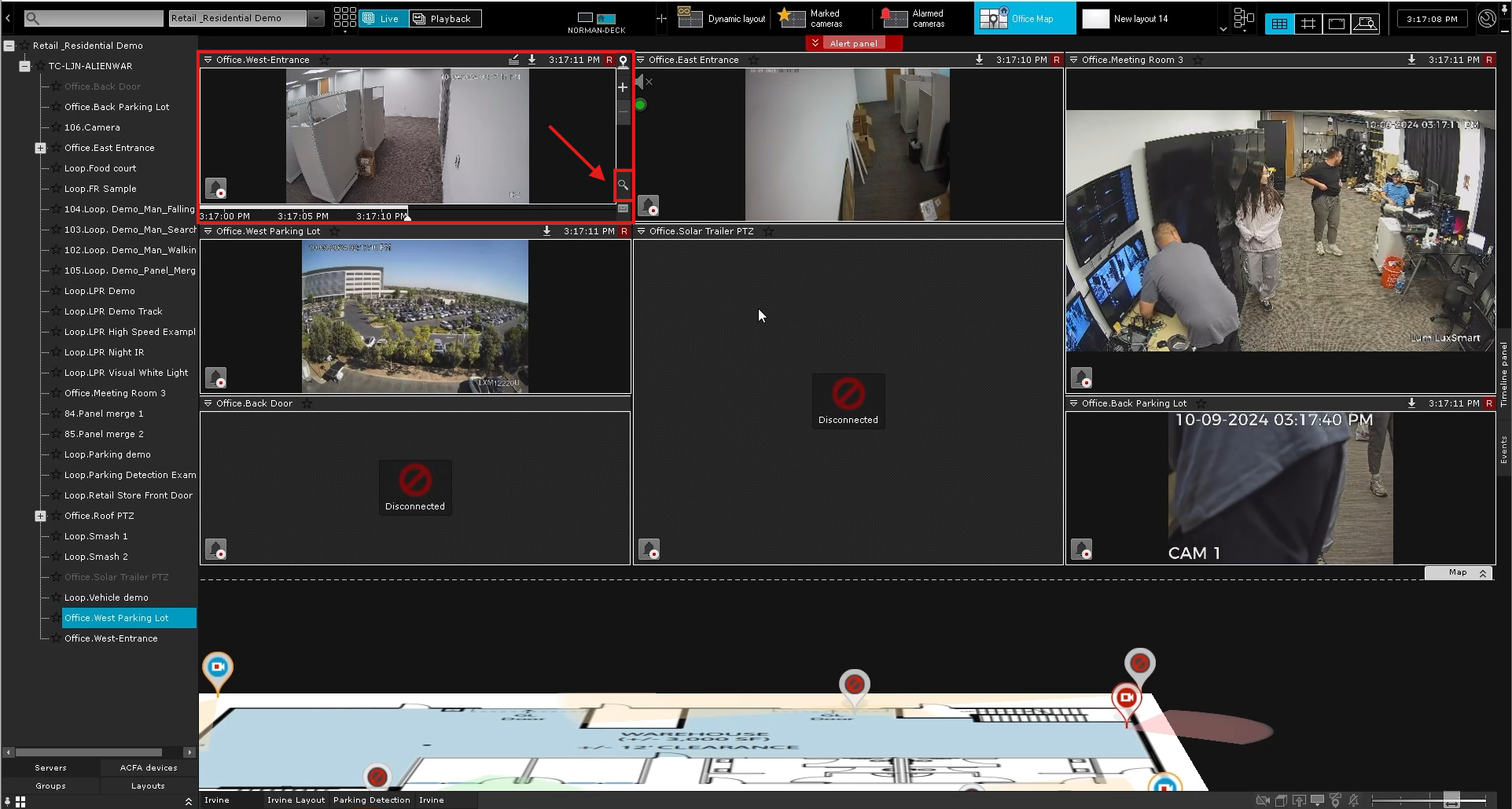Collapse the Alert panel
This screenshot has width=1512, height=809.
pos(815,43)
